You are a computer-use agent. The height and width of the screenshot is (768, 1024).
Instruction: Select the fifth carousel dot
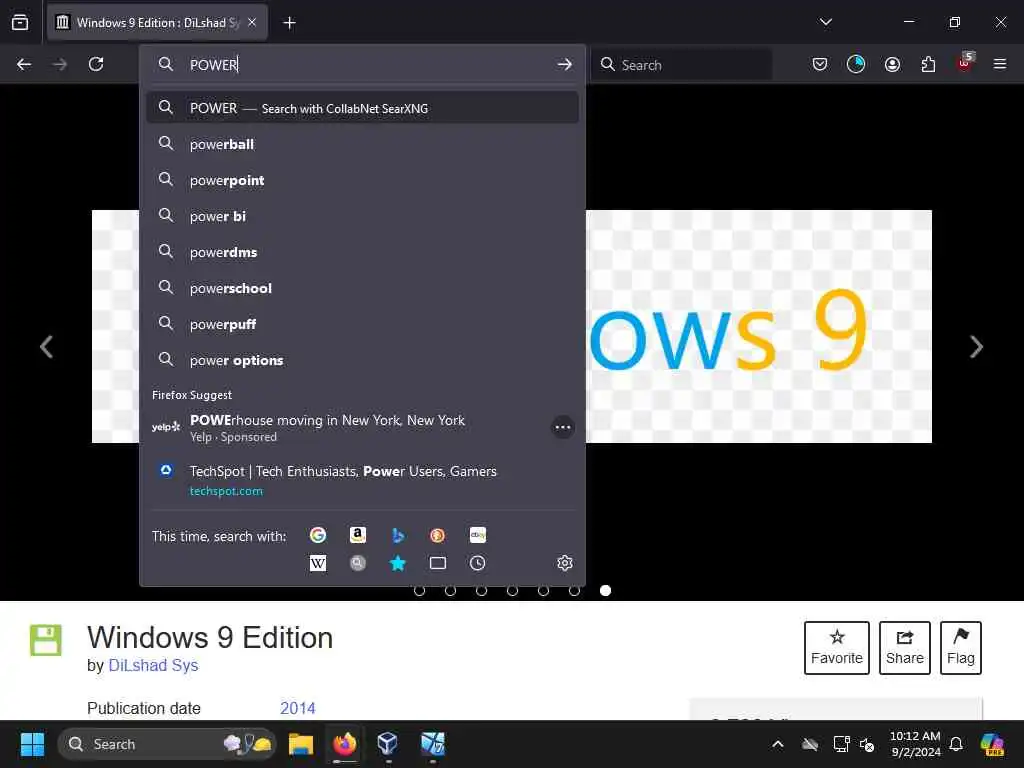543,590
